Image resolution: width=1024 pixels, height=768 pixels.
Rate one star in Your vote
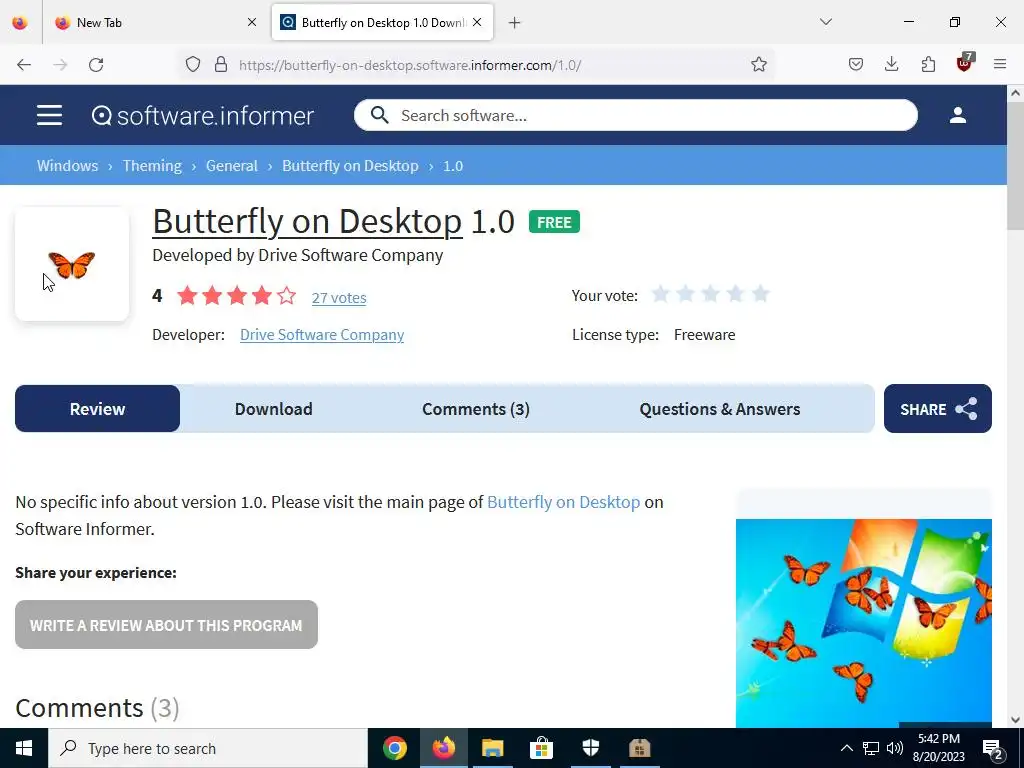(x=660, y=295)
